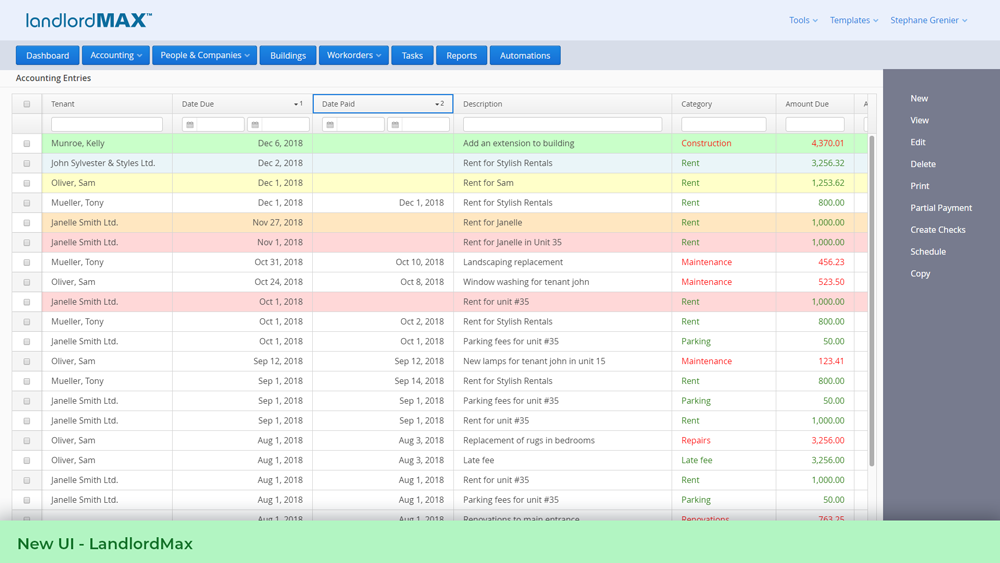Open the Date Due start calendar picker
1000x563 pixels.
coord(190,125)
